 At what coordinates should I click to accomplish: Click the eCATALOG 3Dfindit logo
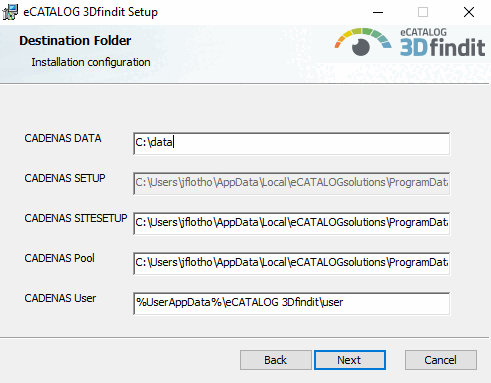click(410, 42)
